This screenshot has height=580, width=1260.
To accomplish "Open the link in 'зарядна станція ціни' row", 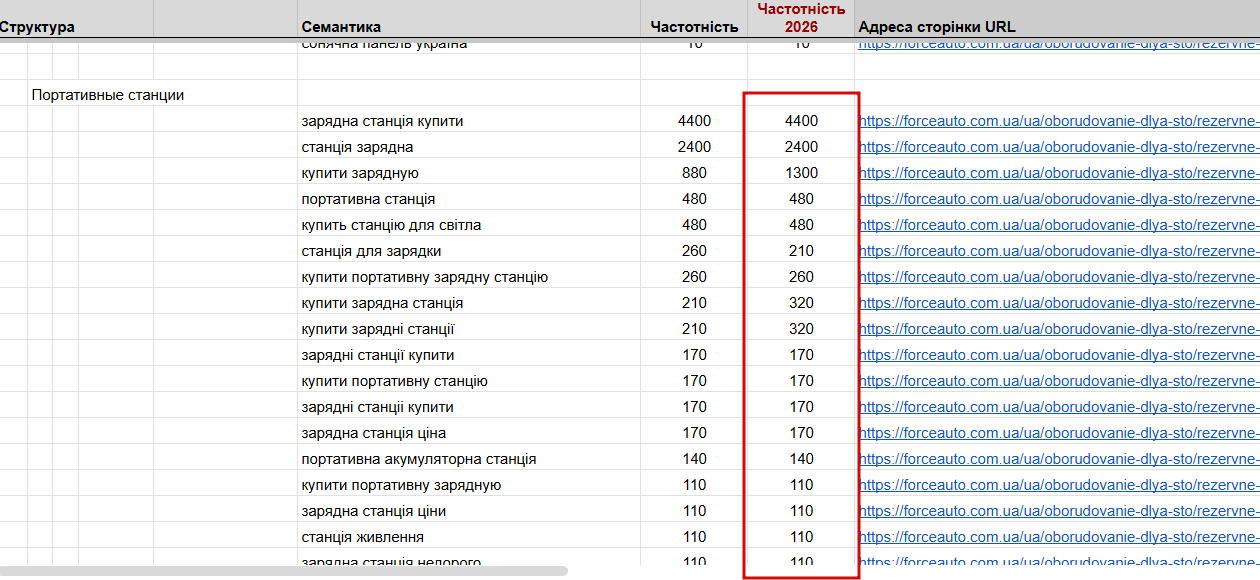I will 1059,511.
